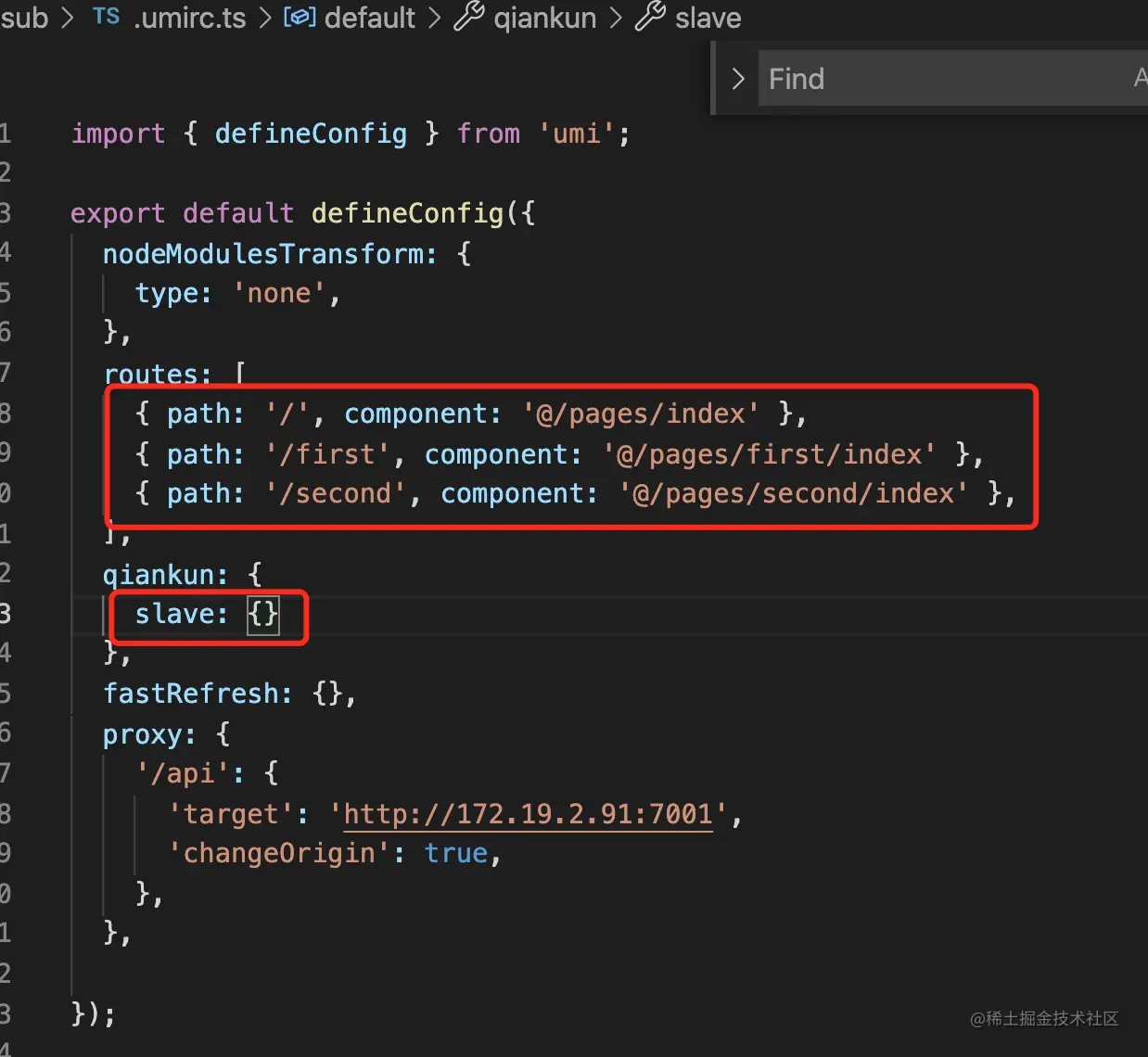Click the '@/pages/second/index' component string
The height and width of the screenshot is (1057, 1148).
click(x=794, y=493)
